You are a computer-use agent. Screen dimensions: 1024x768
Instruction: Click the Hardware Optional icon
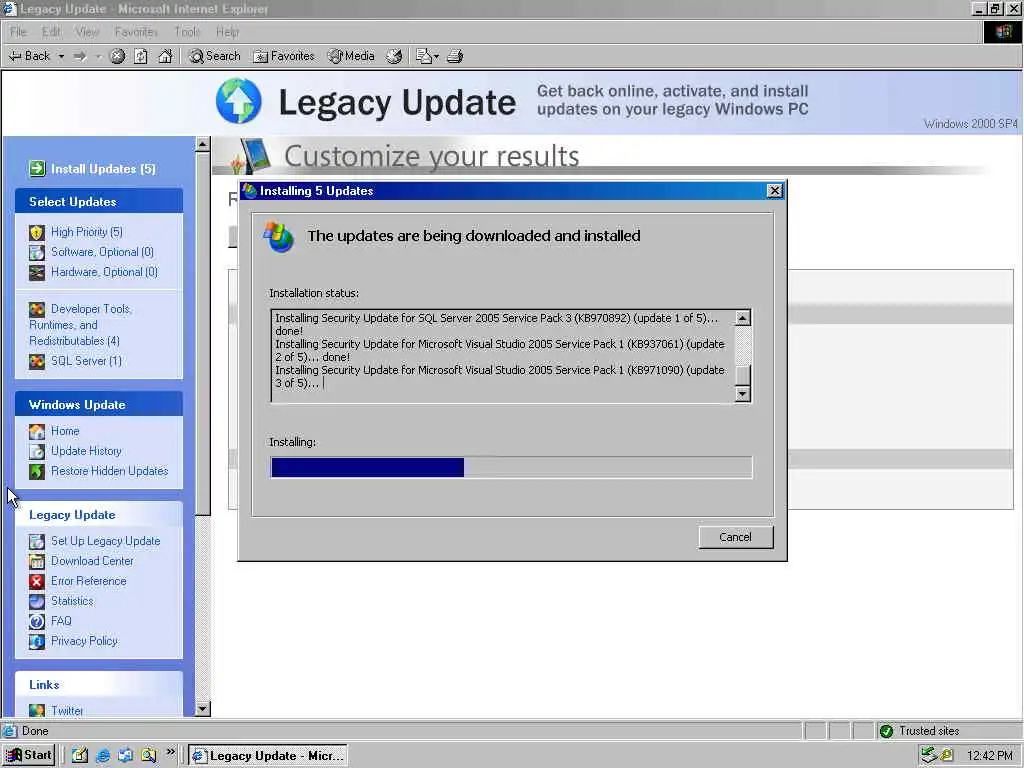tap(37, 272)
